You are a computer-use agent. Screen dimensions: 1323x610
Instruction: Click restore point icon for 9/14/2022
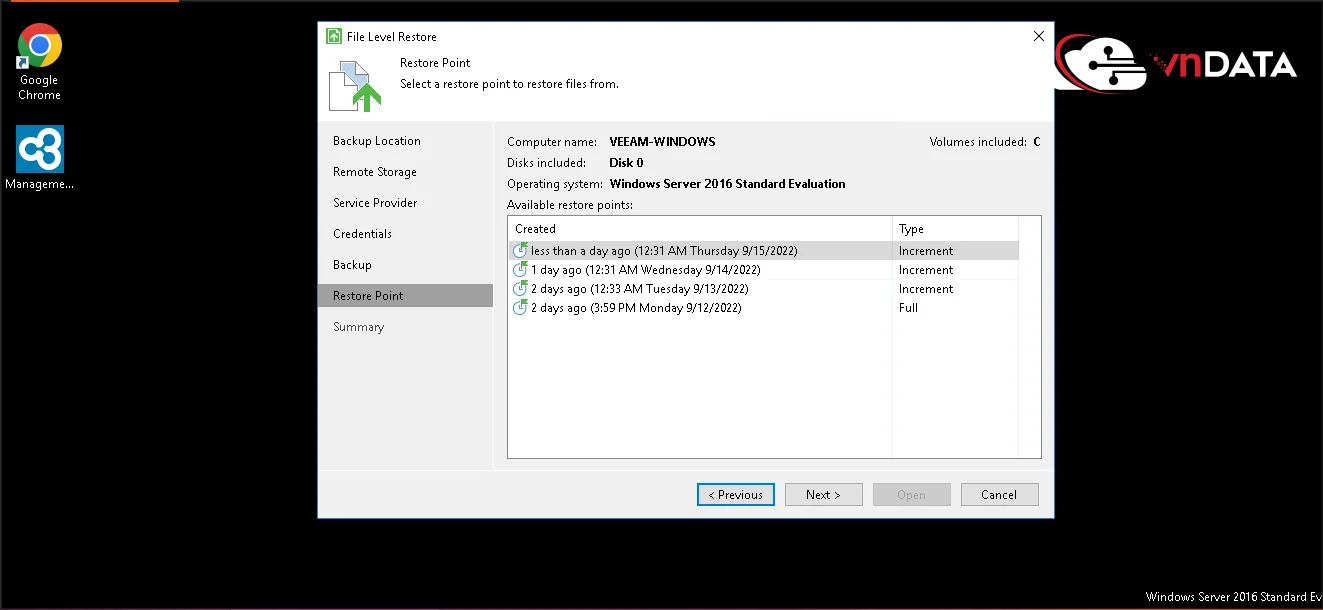coord(520,270)
